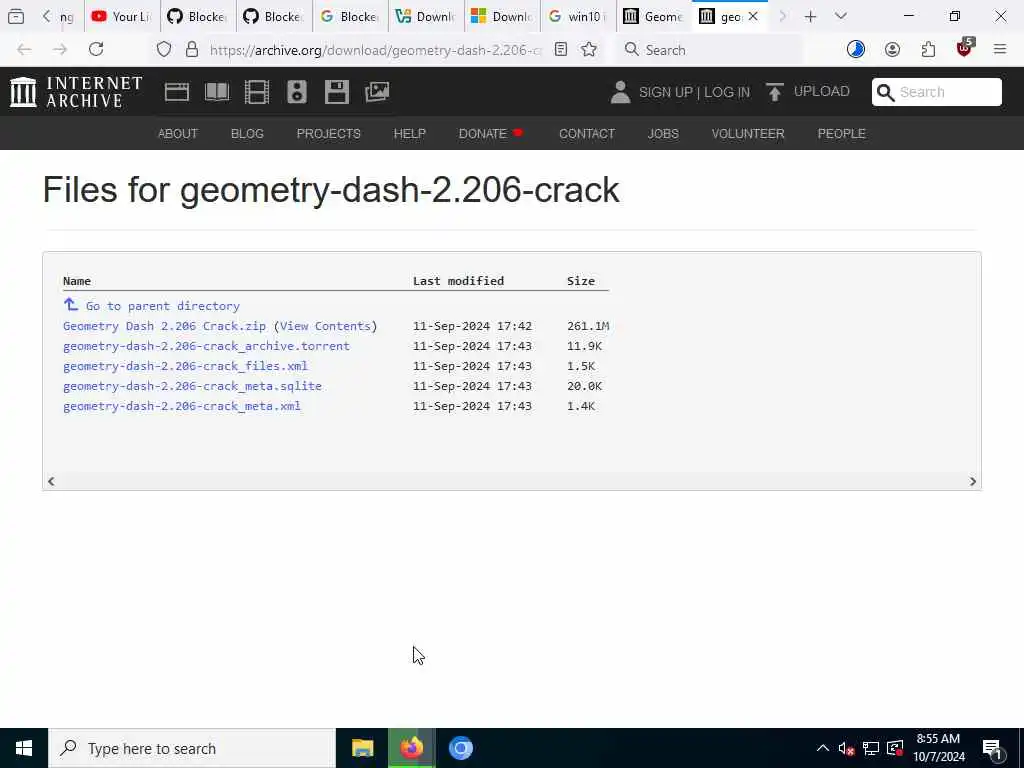Open the Software floppy disk icon
The image size is (1024, 768).
click(337, 92)
